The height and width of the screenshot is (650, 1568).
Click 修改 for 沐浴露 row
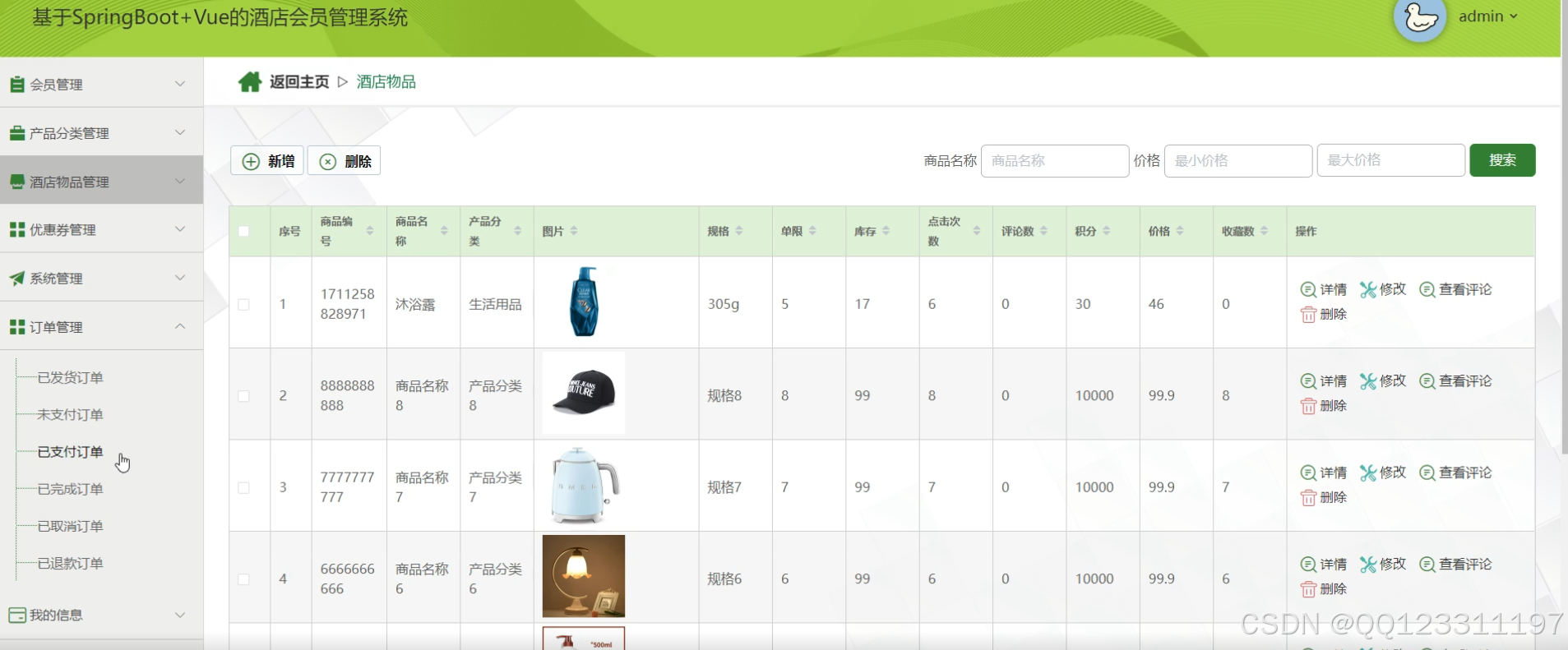point(1383,289)
